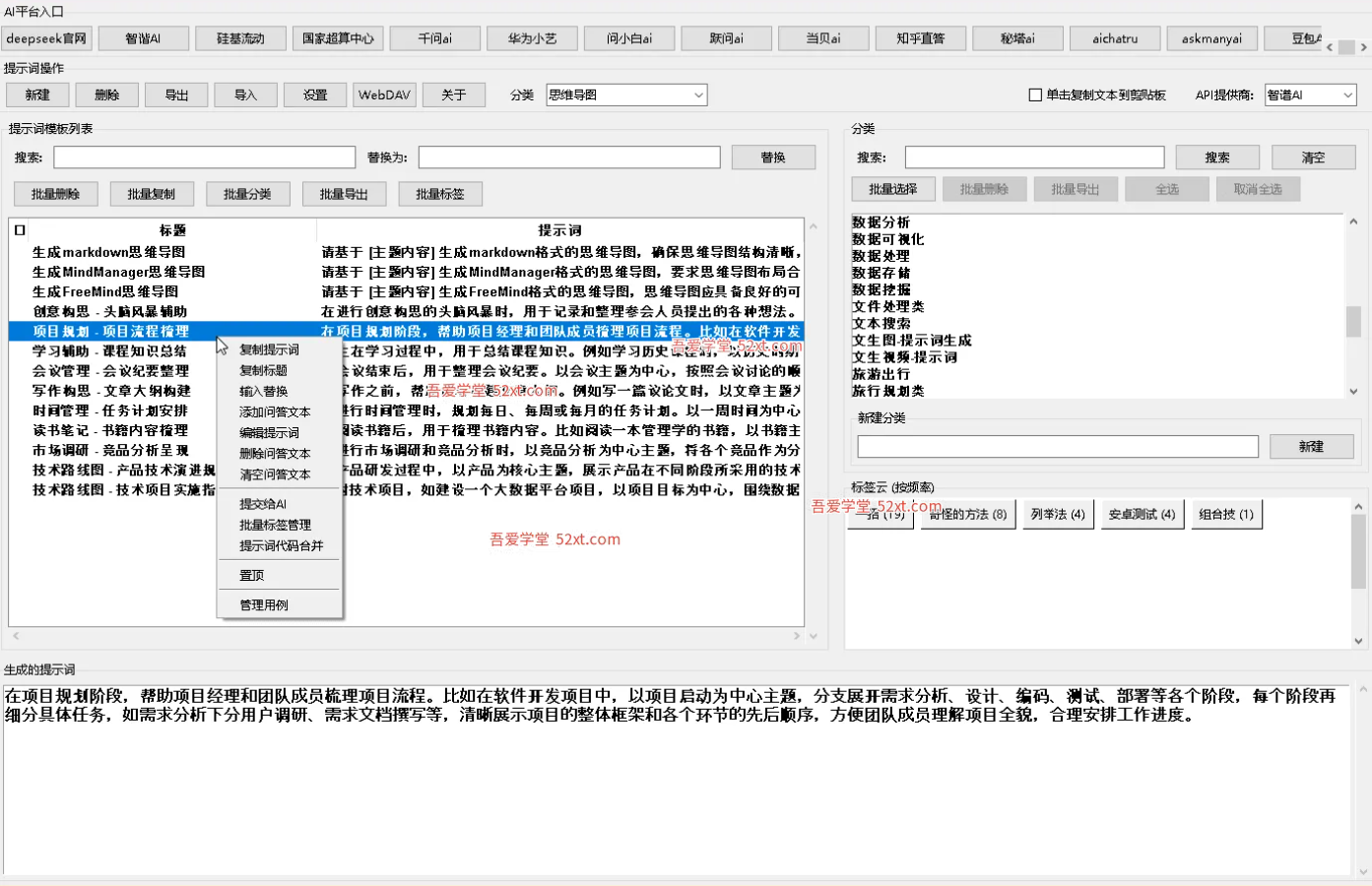Open the 华为小艺 platform entry
1372x886 pixels.
tap(532, 38)
